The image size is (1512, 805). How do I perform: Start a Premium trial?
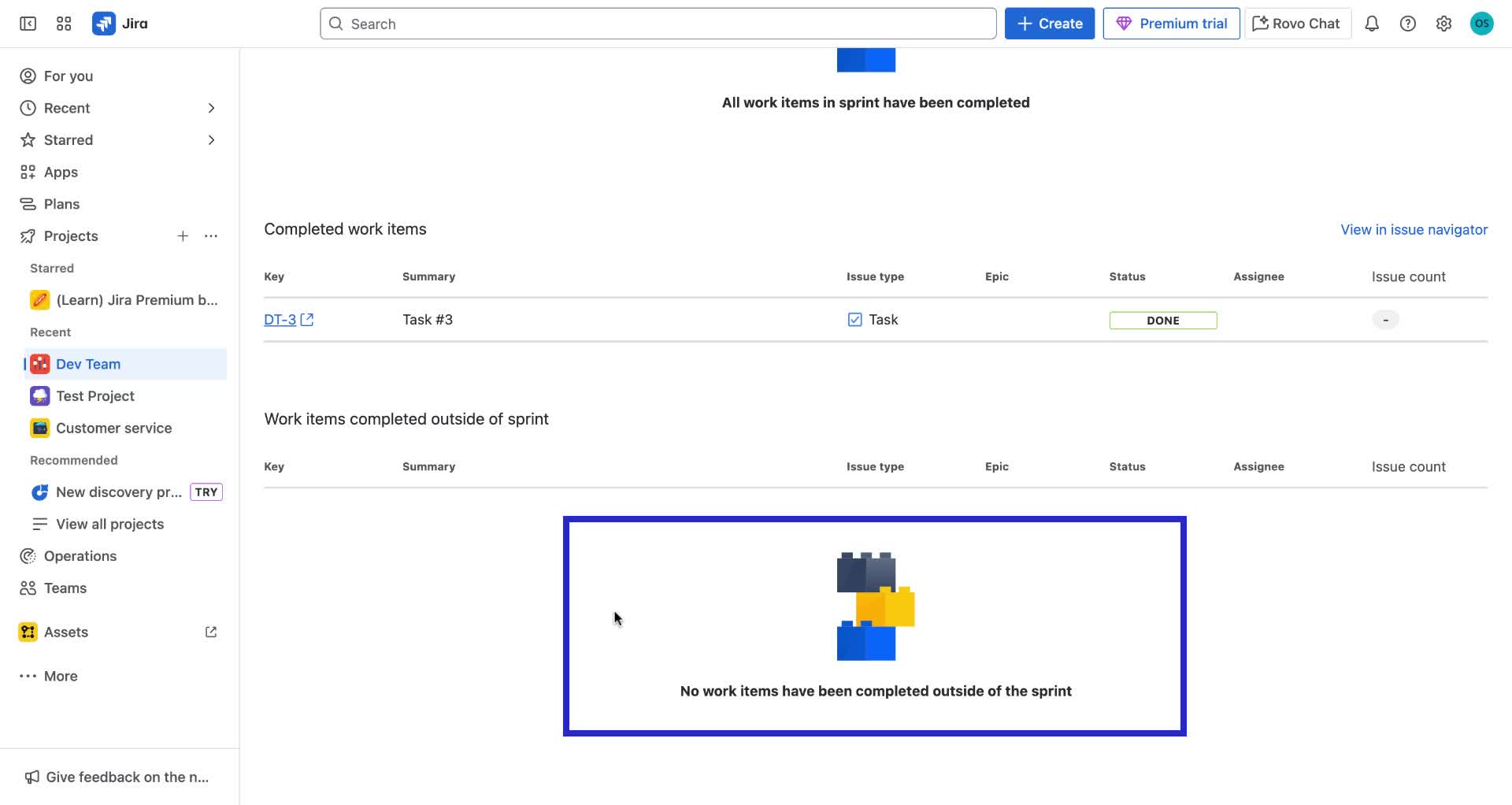(1171, 23)
